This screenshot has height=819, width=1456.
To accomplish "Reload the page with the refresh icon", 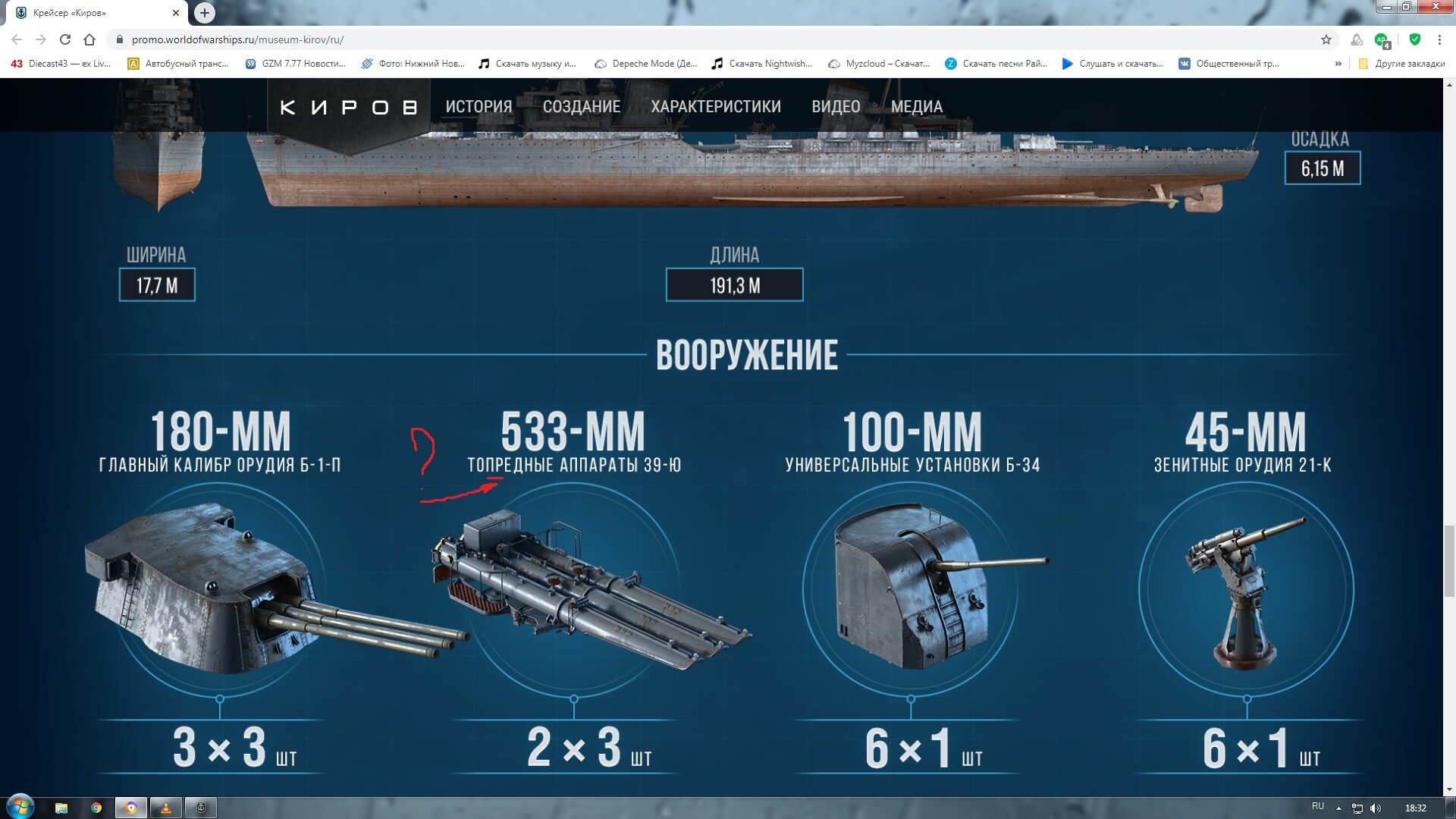I will click(65, 39).
